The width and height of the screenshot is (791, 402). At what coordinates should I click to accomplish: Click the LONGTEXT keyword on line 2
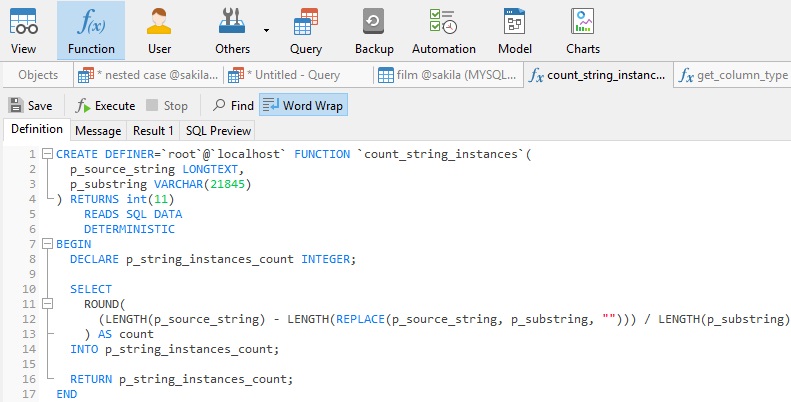(210, 169)
